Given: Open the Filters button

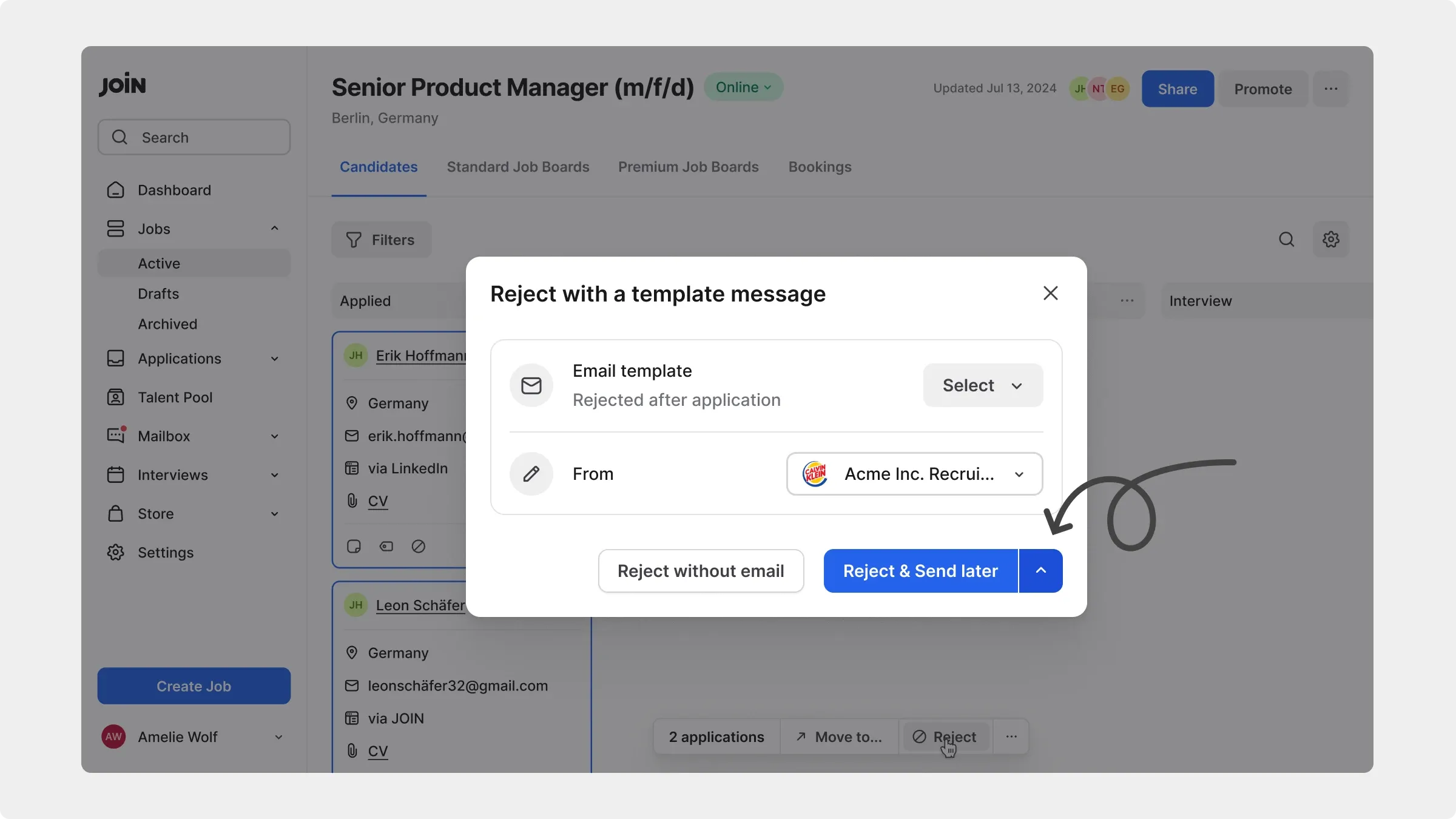Looking at the screenshot, I should 381,240.
